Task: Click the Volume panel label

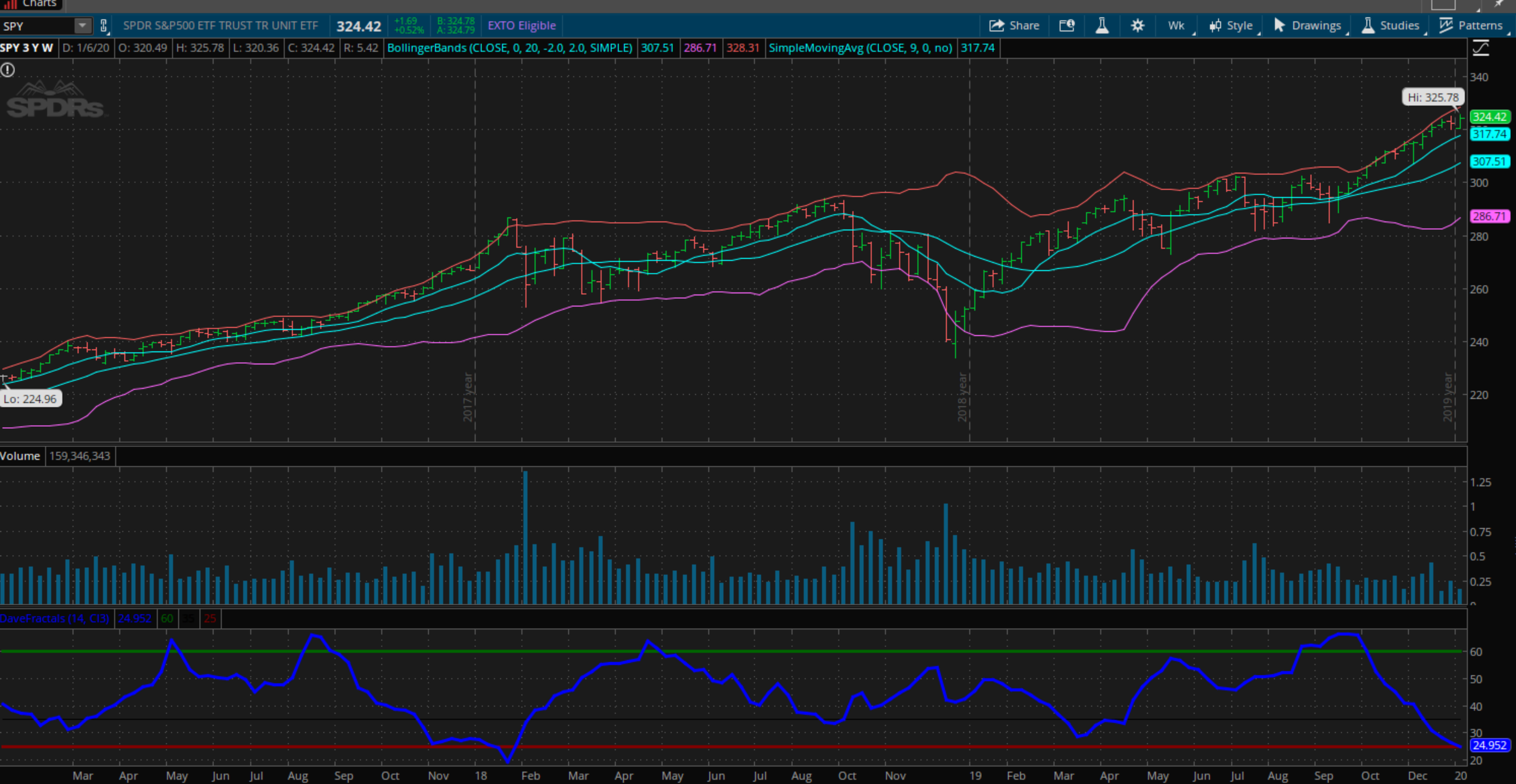Action: click(20, 456)
